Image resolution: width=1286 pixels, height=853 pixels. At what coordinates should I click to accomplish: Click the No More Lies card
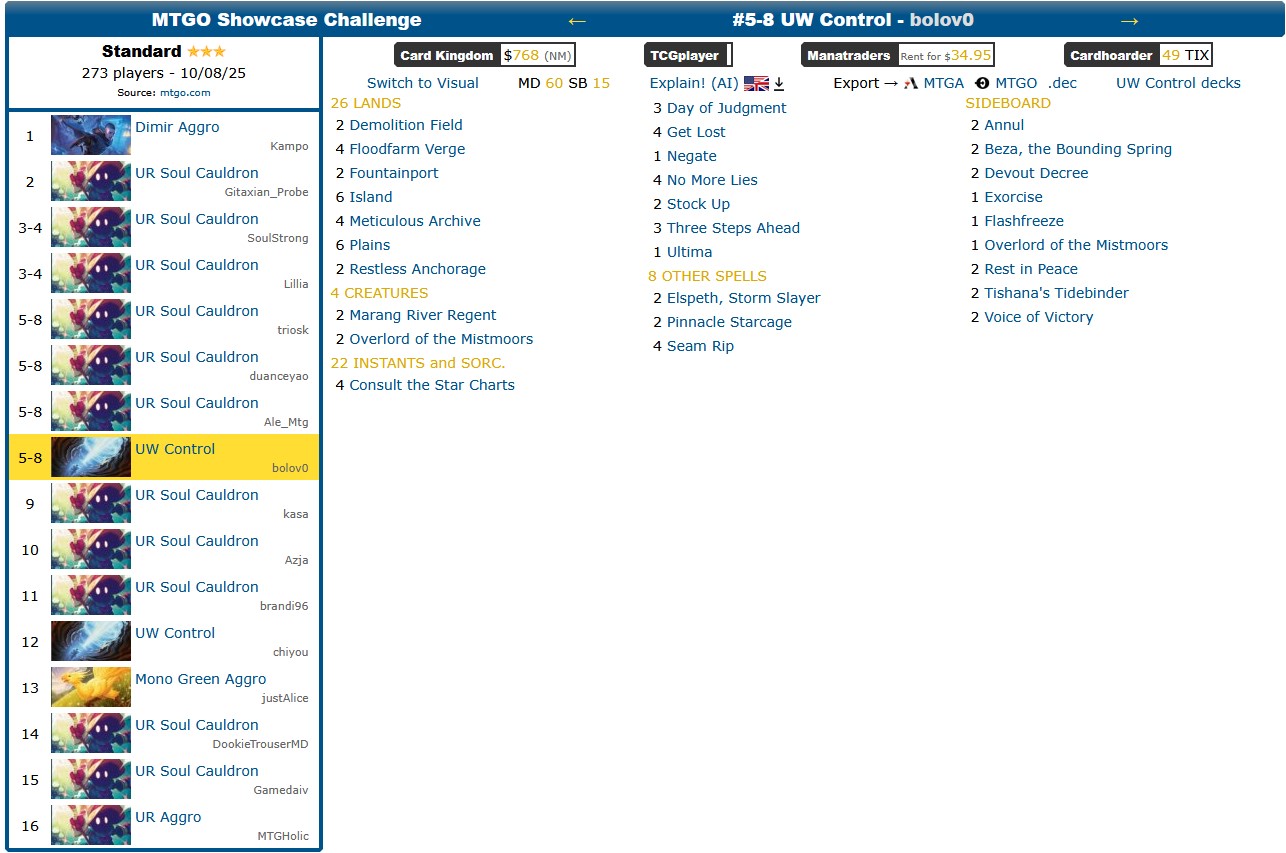click(x=712, y=180)
